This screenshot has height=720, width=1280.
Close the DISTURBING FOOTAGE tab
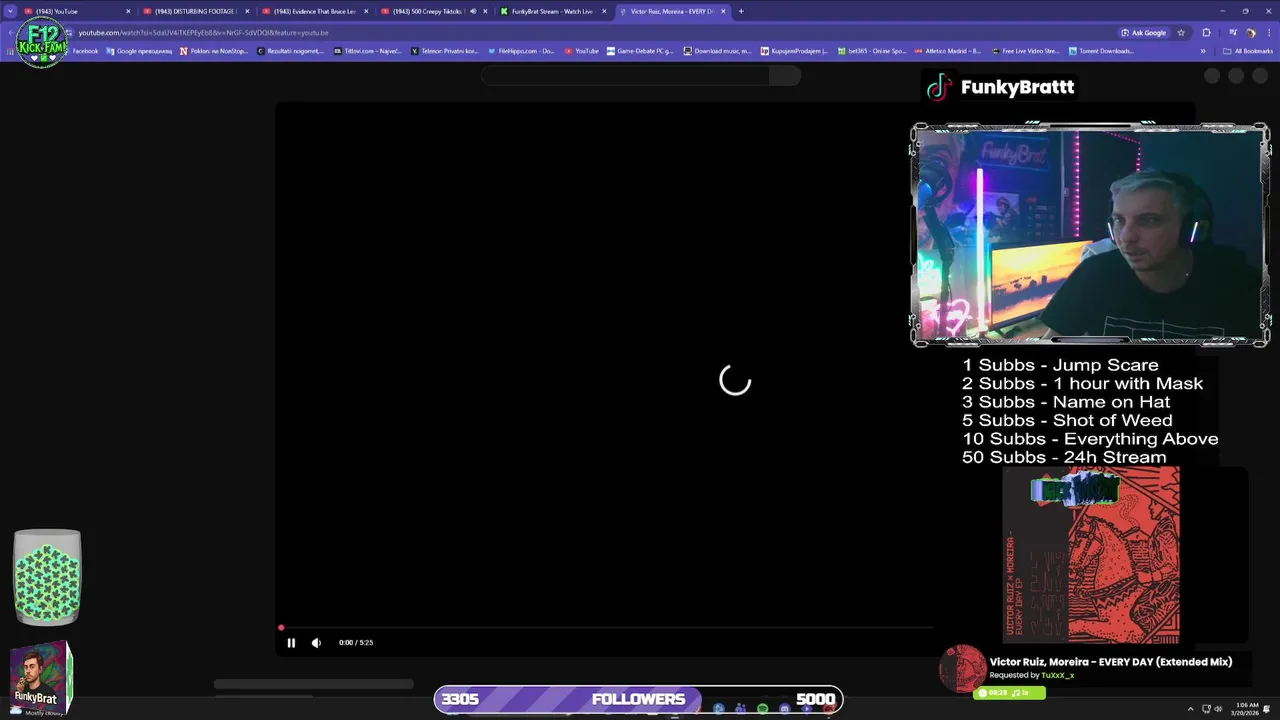click(247, 11)
